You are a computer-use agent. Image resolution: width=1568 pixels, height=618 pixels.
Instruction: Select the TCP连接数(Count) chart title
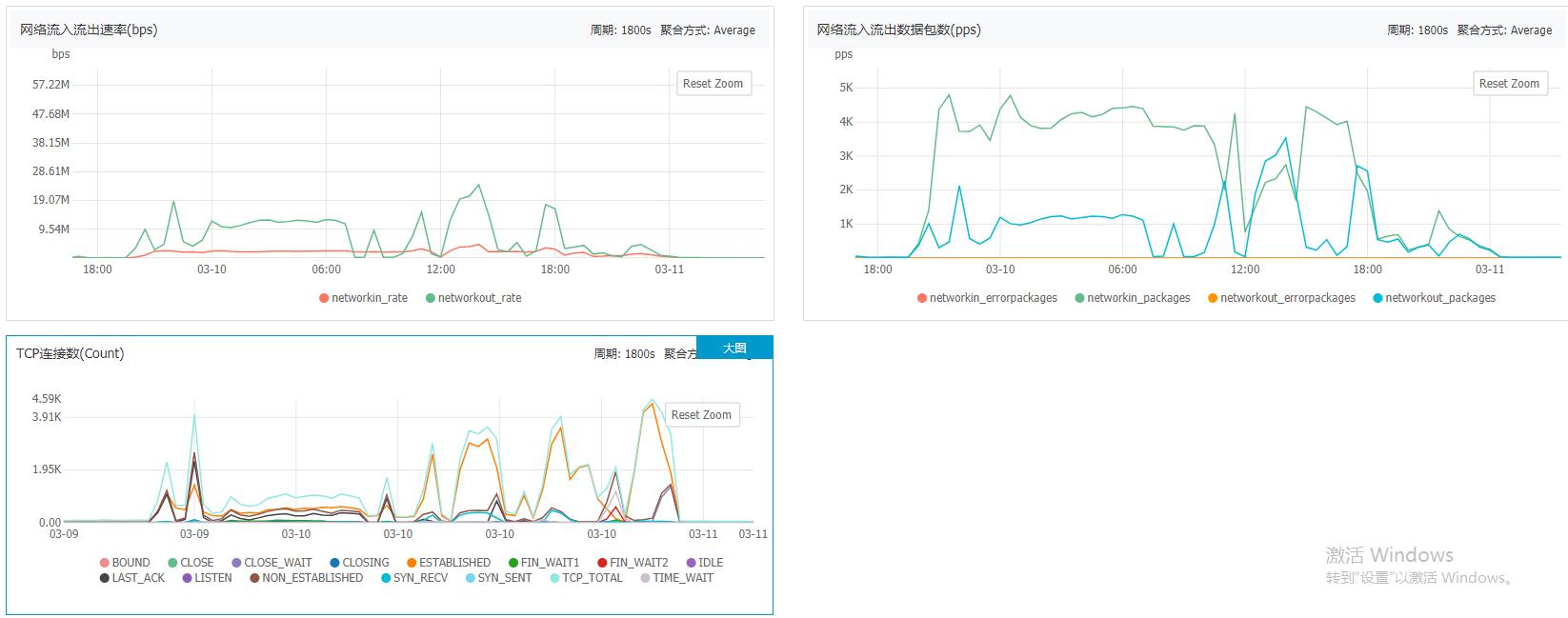click(70, 353)
